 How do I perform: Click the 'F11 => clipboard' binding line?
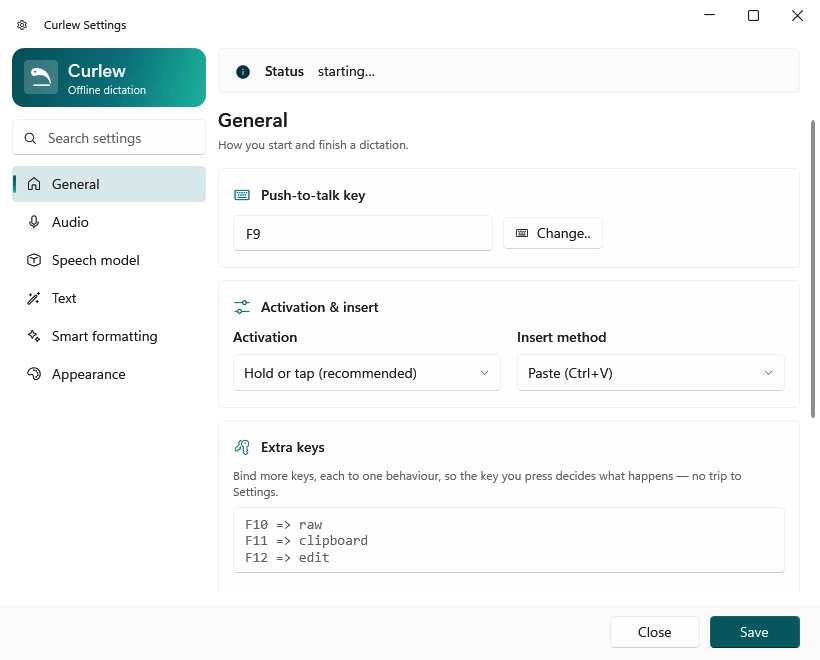coord(306,541)
